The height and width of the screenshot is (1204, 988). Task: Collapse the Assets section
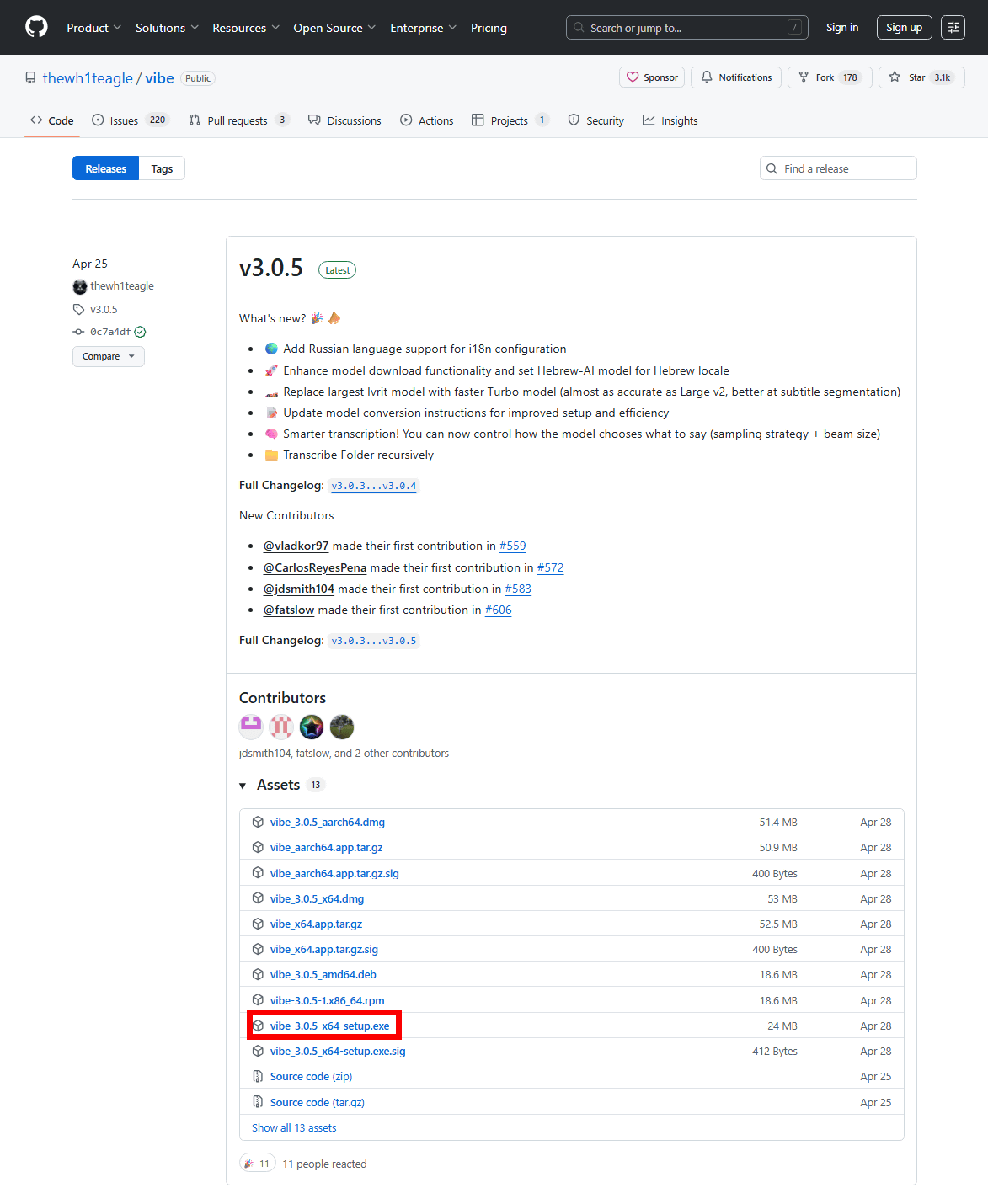tap(282, 785)
